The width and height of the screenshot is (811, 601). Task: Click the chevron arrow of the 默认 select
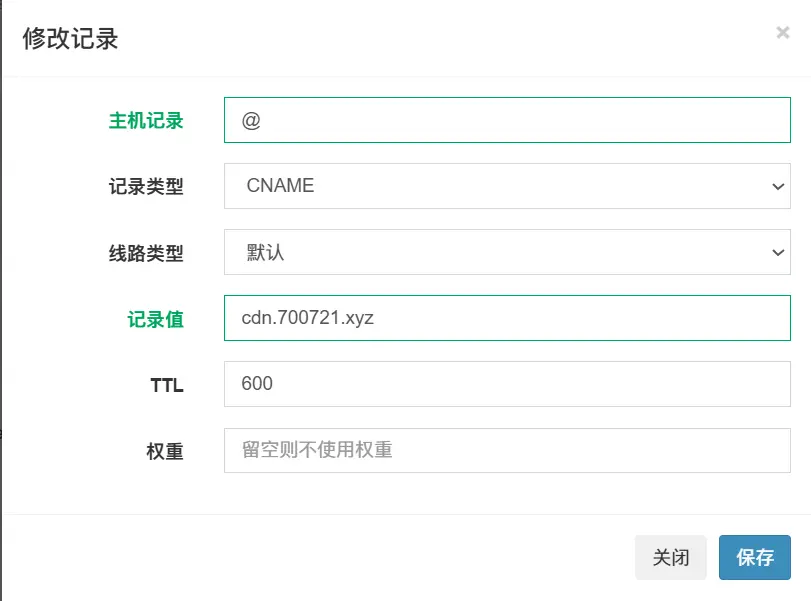778,252
